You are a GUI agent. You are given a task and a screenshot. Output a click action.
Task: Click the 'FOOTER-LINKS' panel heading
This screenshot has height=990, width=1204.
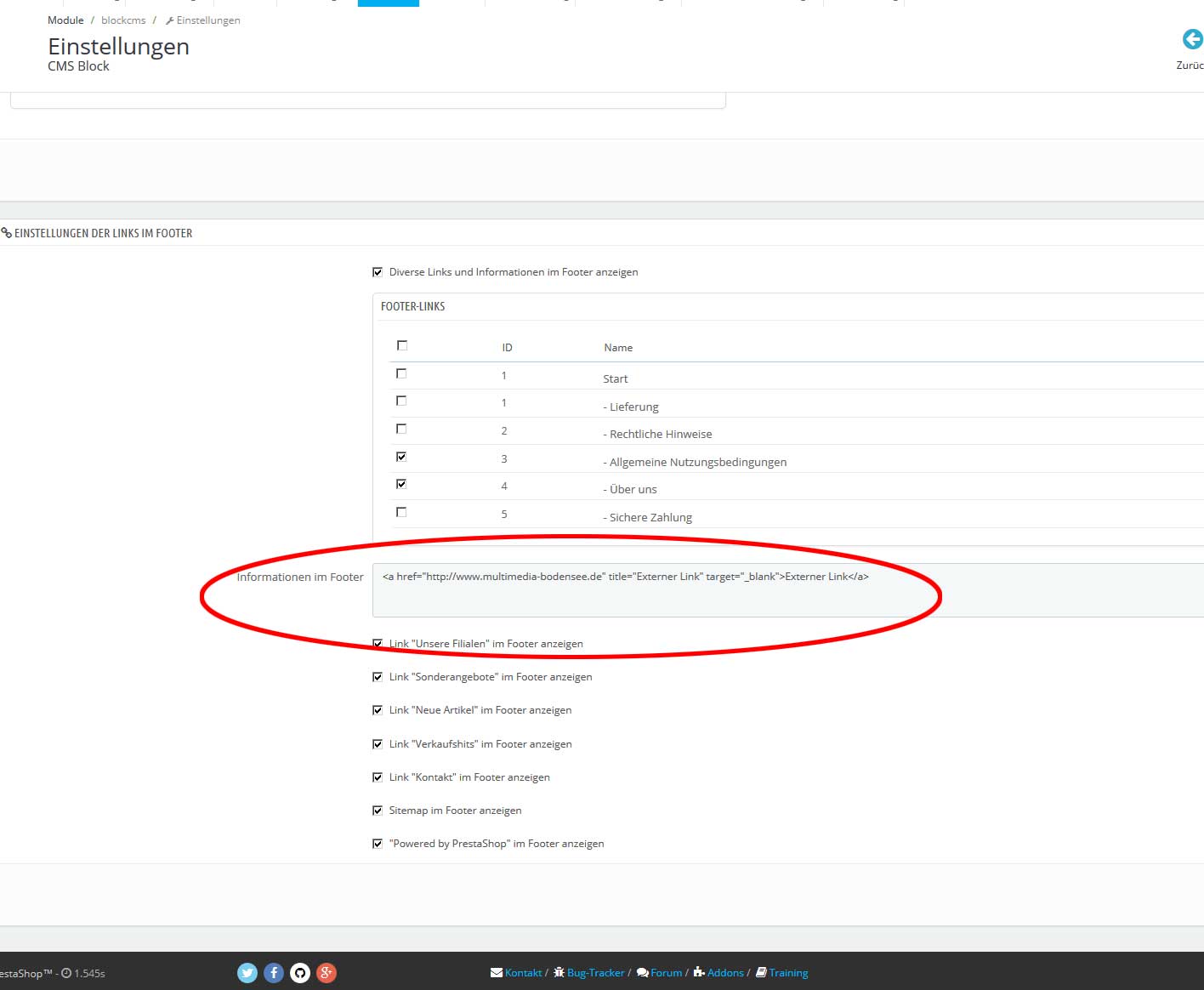coord(412,306)
